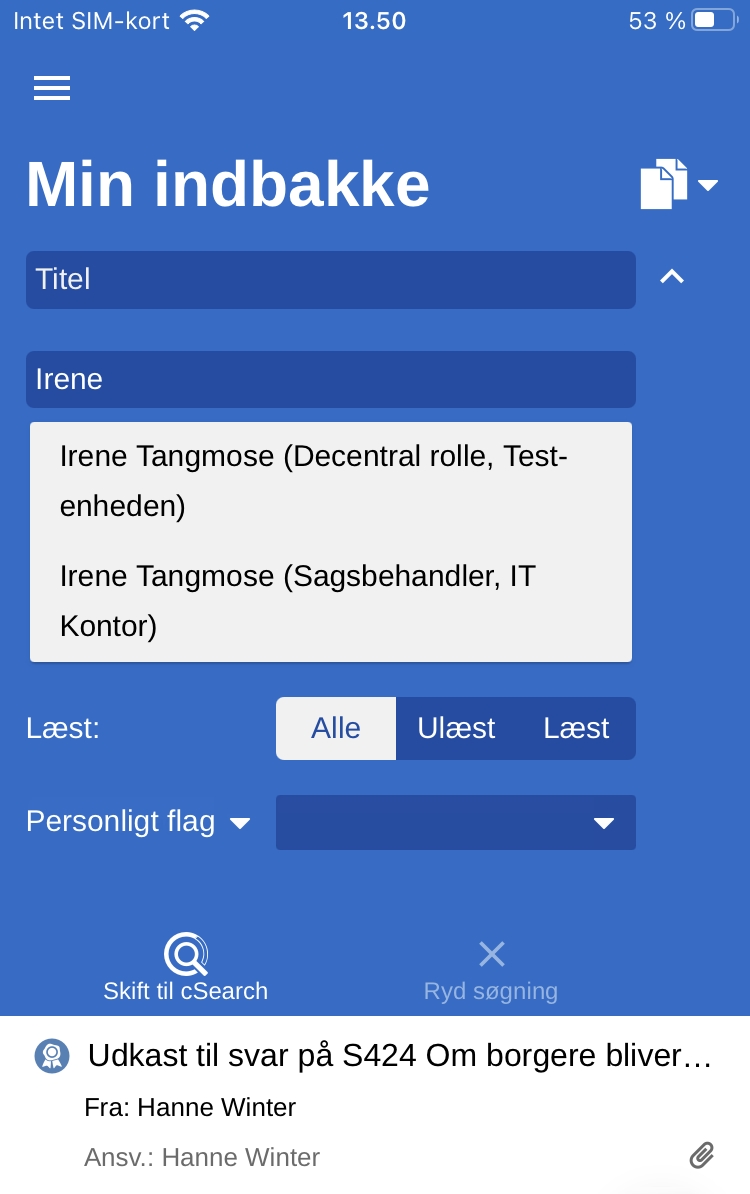Tap the battery indicator in status bar
The image size is (750, 1194).
click(713, 20)
